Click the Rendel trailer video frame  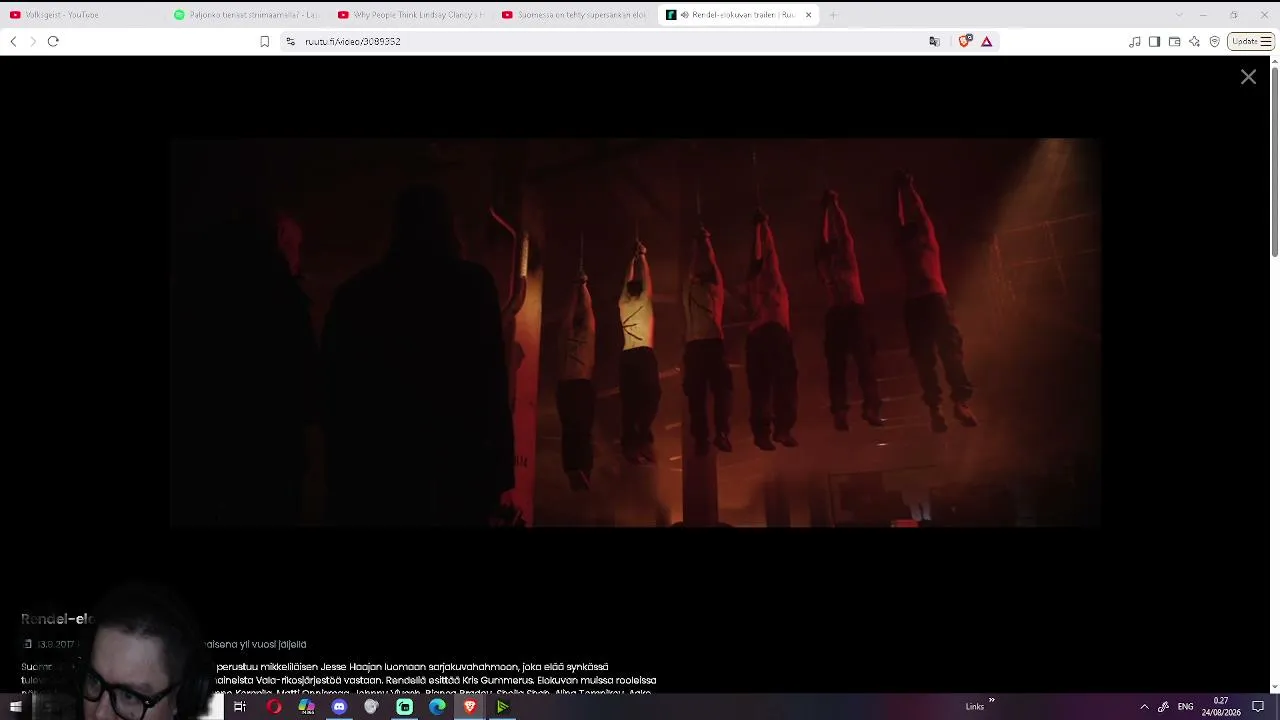[x=635, y=332]
